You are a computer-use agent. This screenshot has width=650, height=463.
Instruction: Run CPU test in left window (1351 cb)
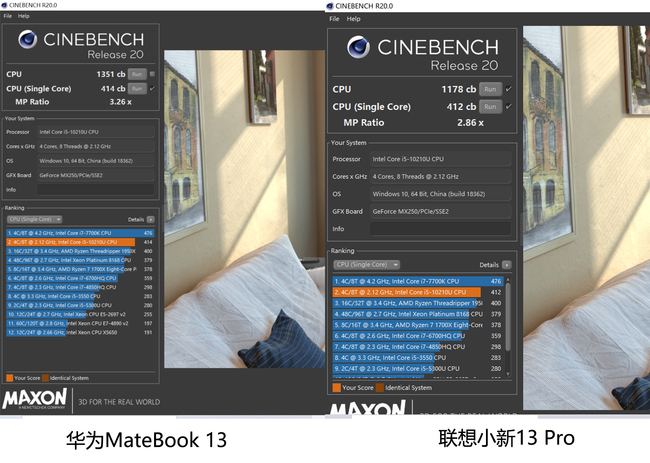point(137,74)
